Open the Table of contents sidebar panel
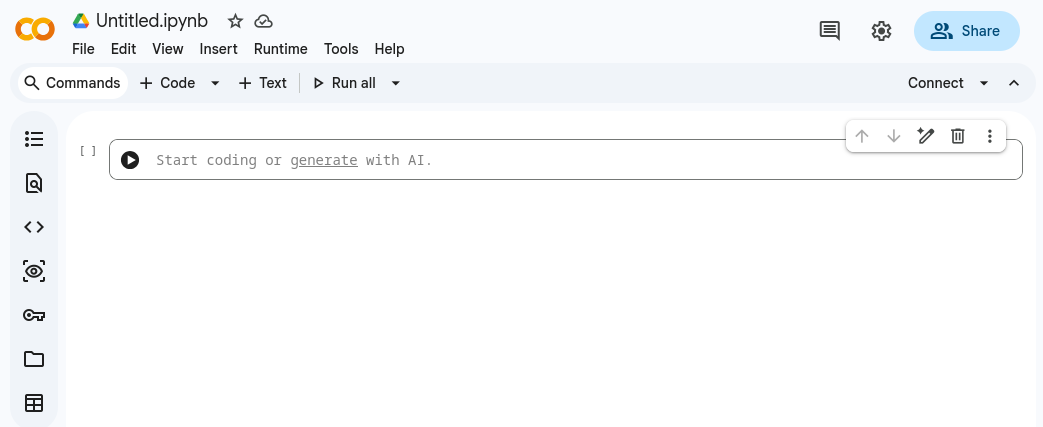Viewport: 1043px width, 427px height. pos(34,139)
